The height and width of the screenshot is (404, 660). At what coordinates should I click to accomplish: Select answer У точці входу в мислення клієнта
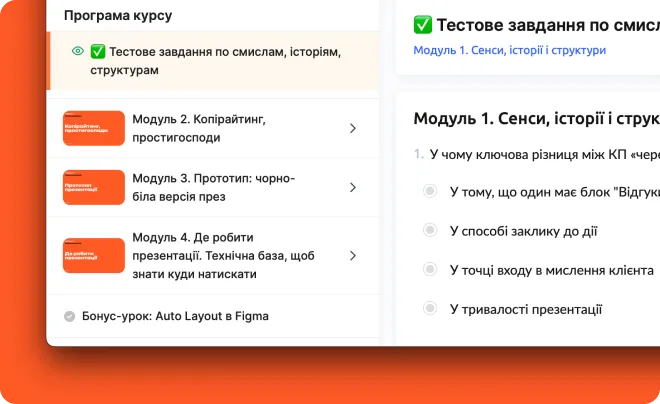coord(430,269)
